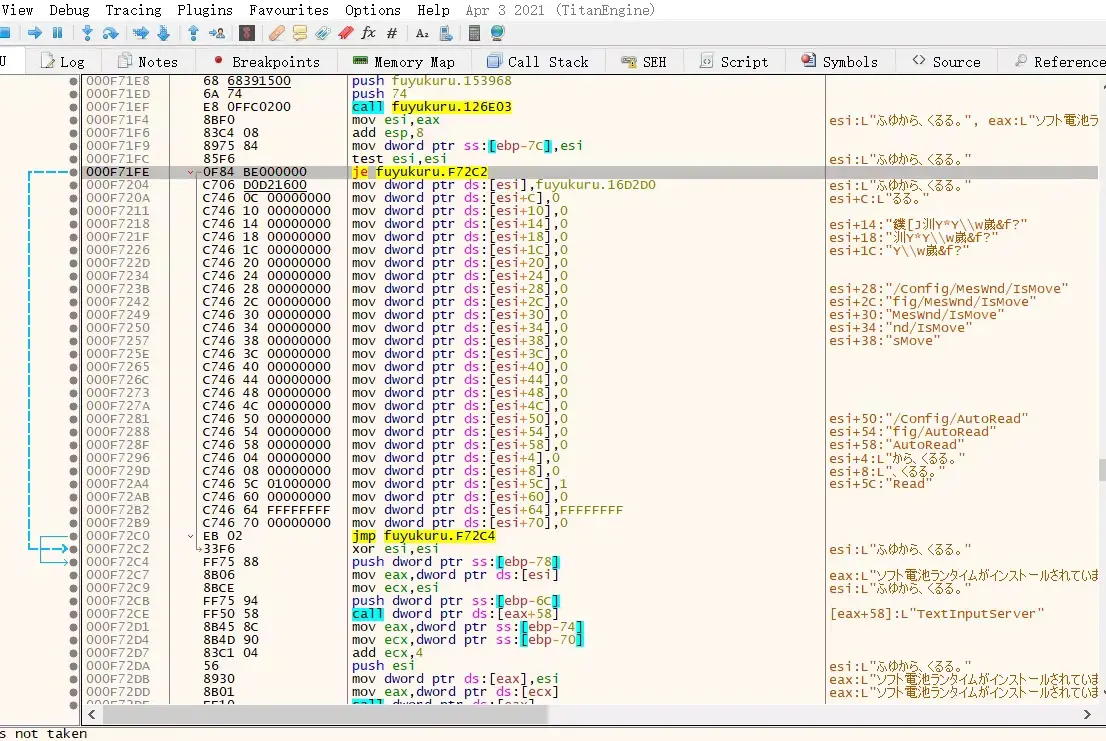Toggle breakpoint dot at address 000F71FE
This screenshot has width=1106, height=741.
click(x=73, y=172)
